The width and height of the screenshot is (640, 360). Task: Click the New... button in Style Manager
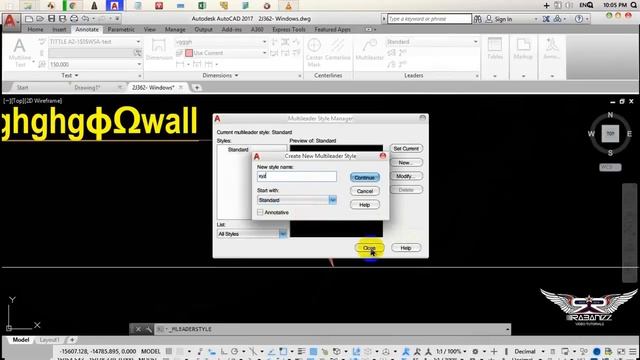pyautogui.click(x=406, y=162)
